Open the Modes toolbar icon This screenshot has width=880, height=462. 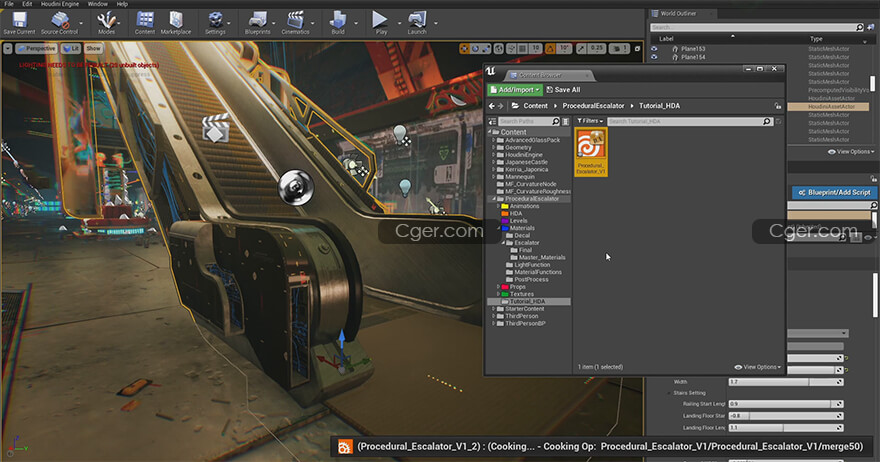click(106, 23)
